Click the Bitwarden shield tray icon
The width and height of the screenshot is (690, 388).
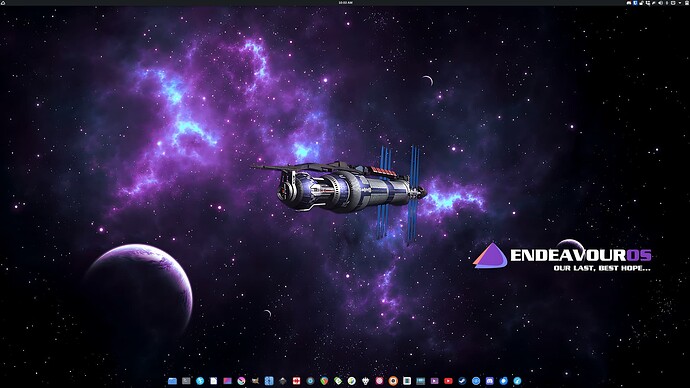click(x=635, y=3)
